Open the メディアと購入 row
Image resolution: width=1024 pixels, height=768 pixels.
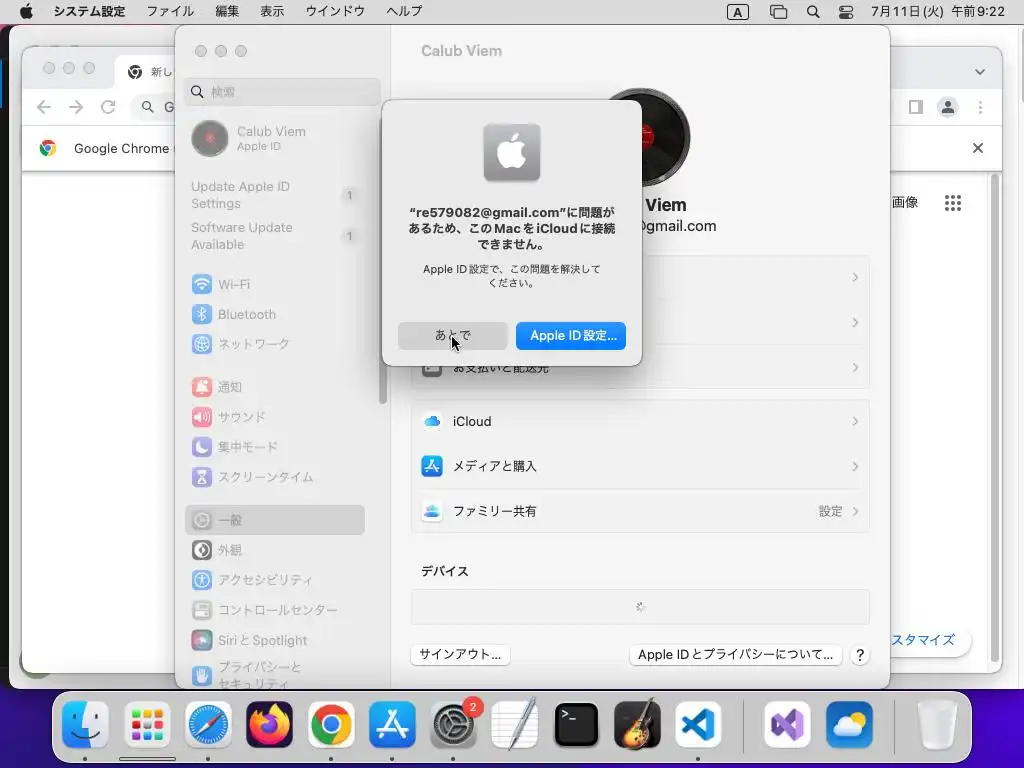640,466
